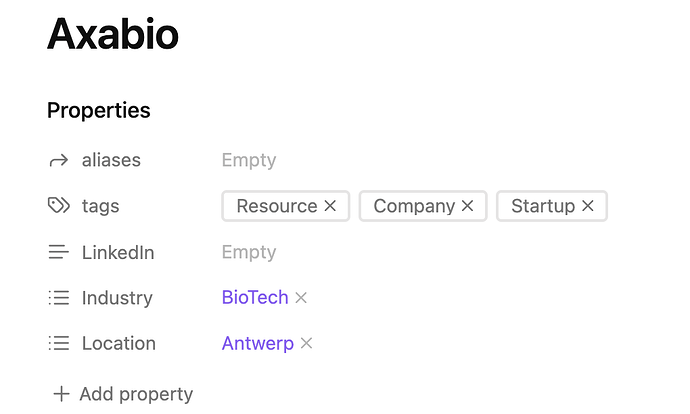The width and height of the screenshot is (690, 414).
Task: Click the Industry property list icon
Action: (59, 298)
